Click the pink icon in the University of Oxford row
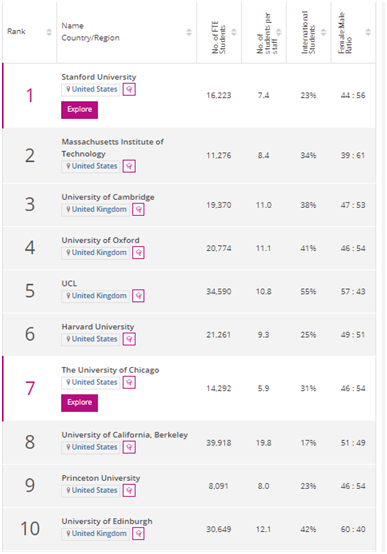The image size is (387, 554). pyautogui.click(x=139, y=253)
